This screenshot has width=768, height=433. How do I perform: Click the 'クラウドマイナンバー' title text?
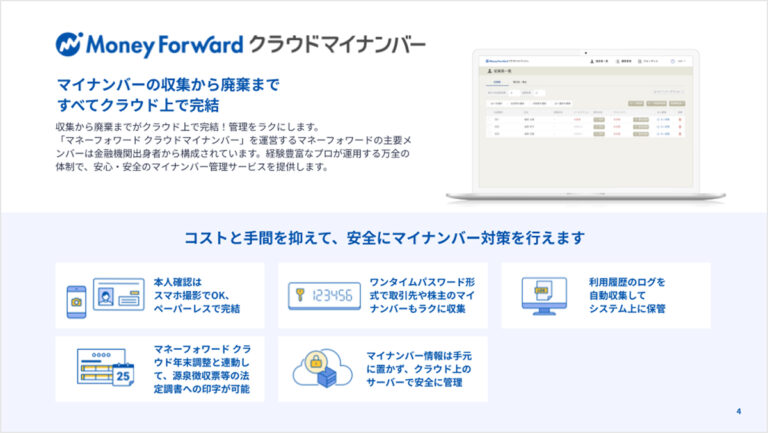[x=337, y=45]
